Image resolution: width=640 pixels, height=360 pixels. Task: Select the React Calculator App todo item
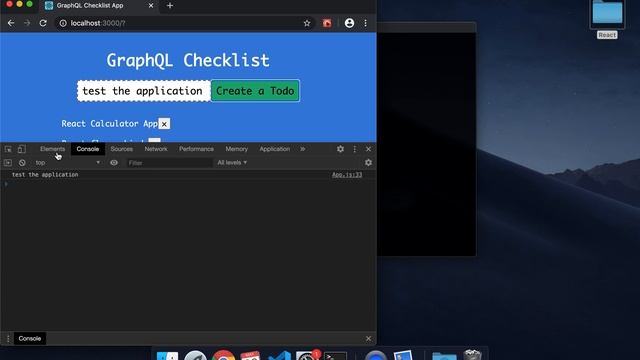click(x=109, y=124)
